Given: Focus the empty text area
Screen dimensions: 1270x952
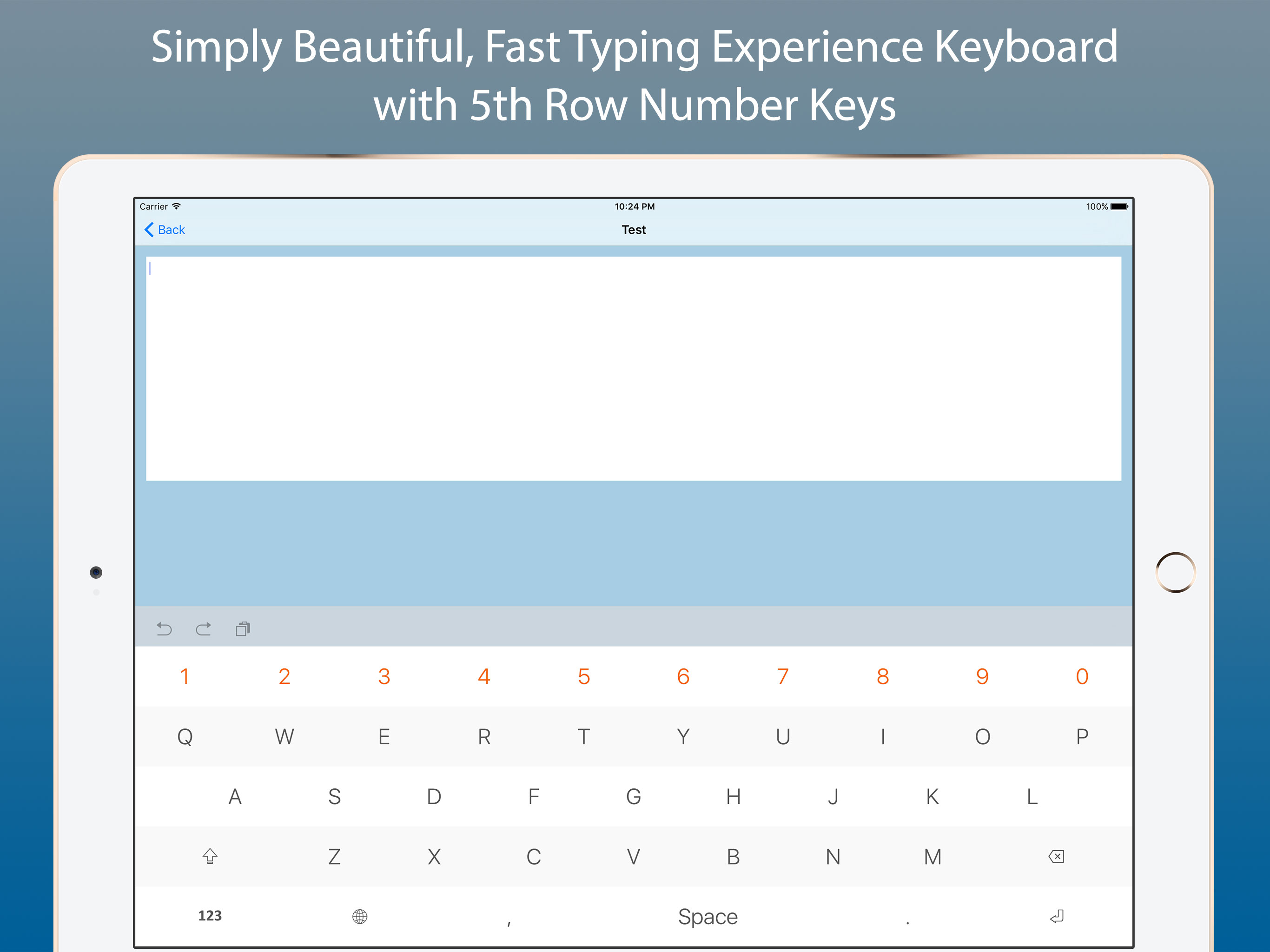Looking at the screenshot, I should click(633, 368).
